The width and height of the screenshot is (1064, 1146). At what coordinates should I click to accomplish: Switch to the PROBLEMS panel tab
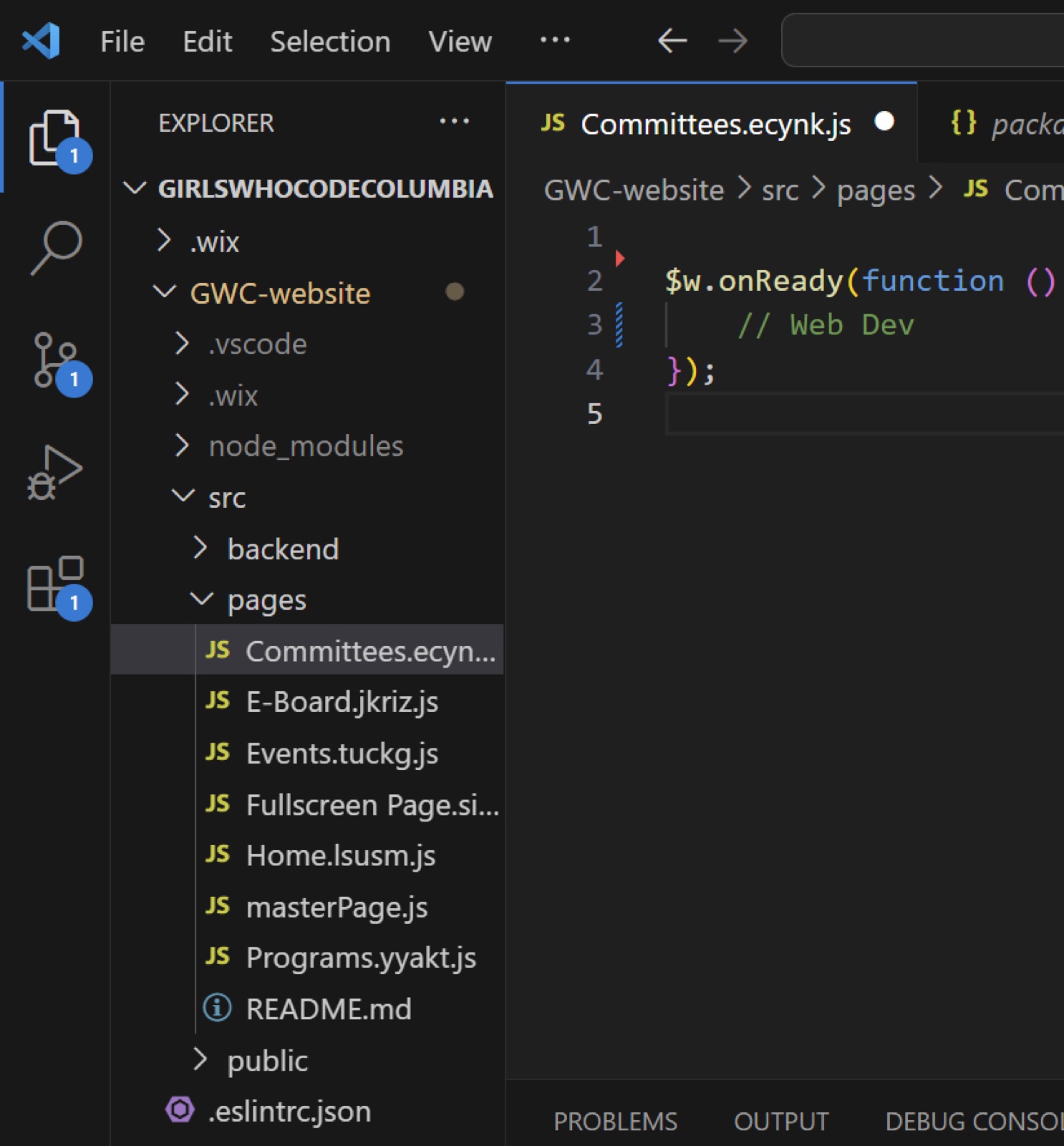tap(615, 1121)
